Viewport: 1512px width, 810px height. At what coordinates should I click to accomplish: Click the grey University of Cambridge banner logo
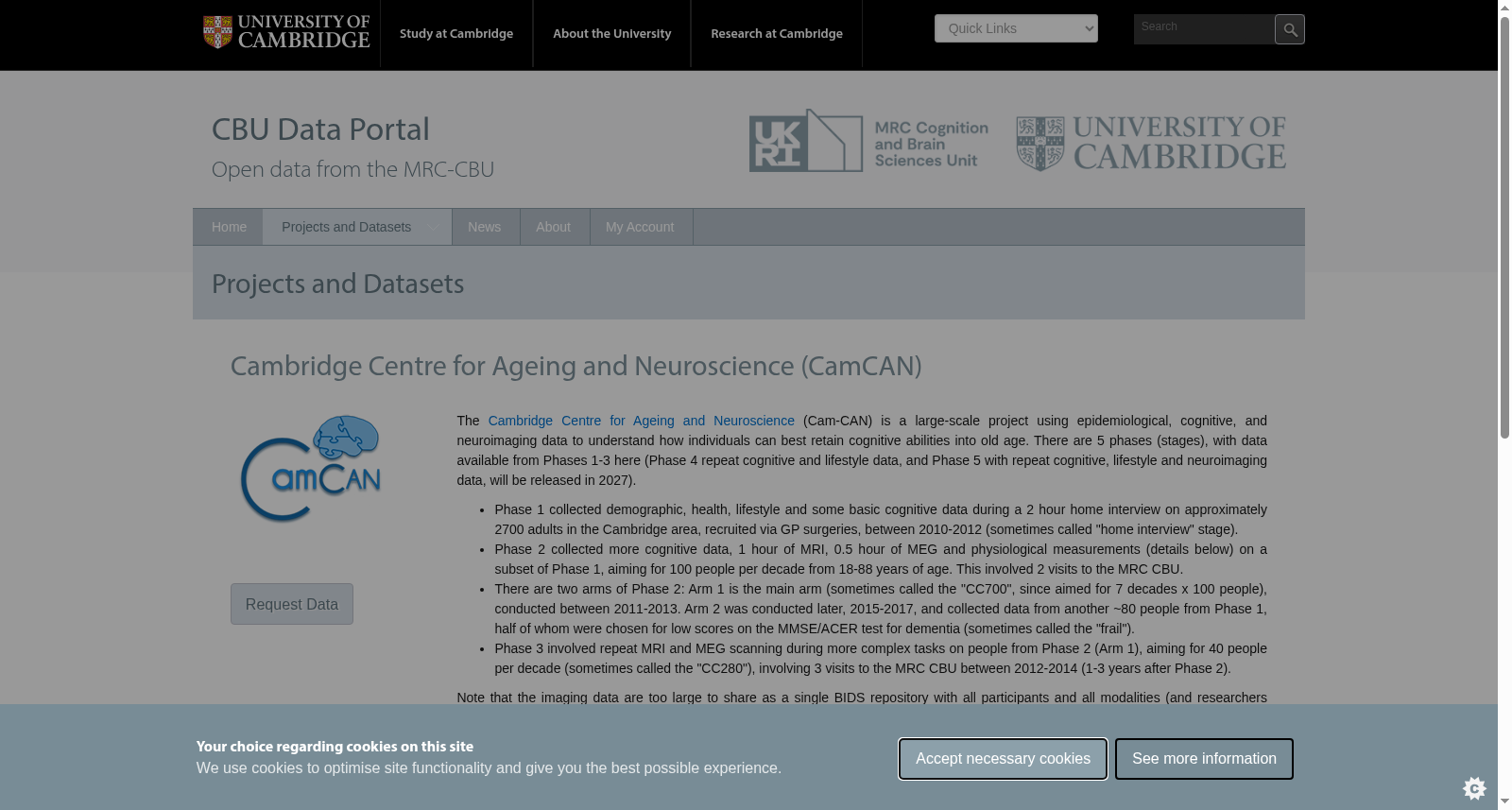pyautogui.click(x=1151, y=143)
